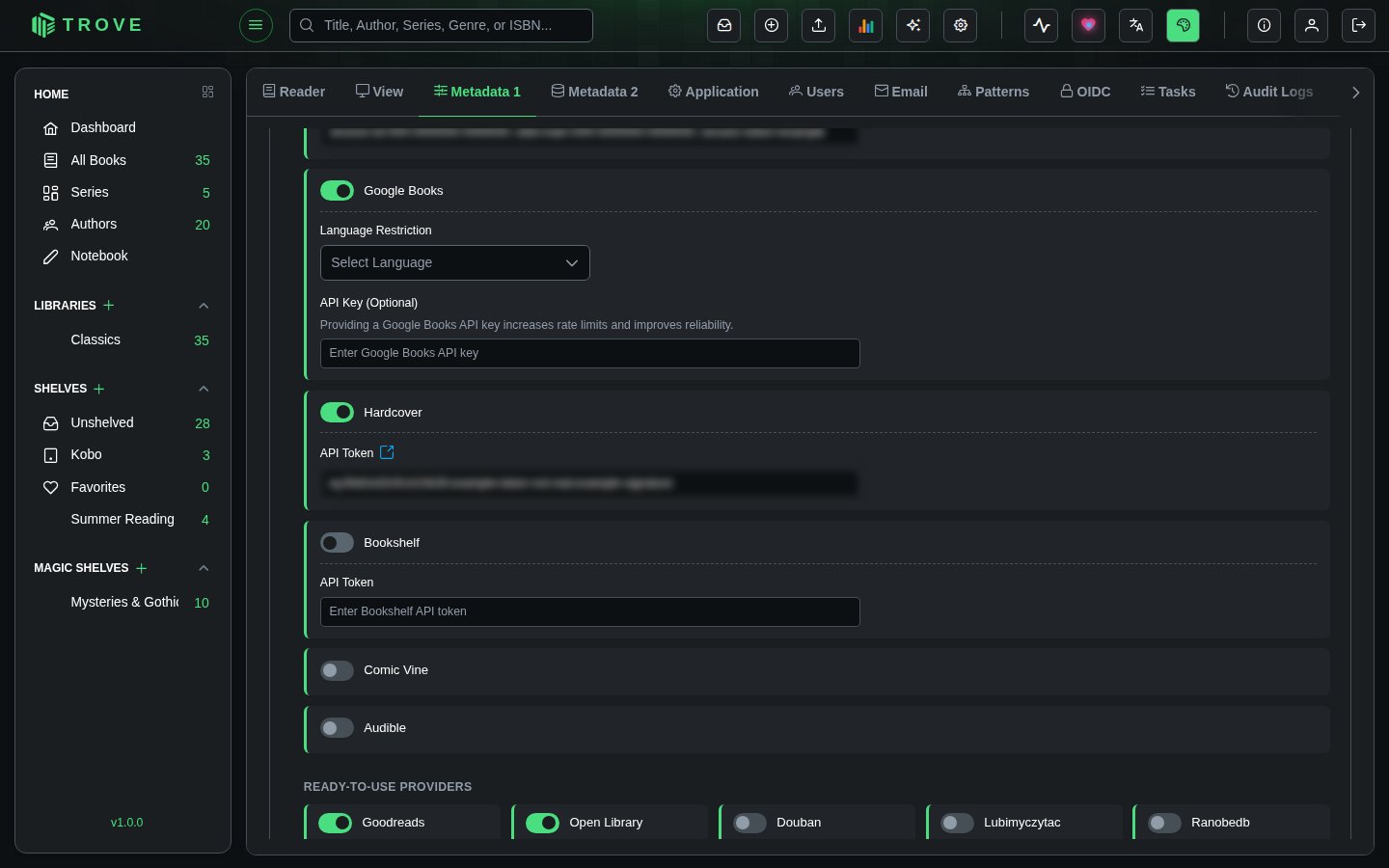This screenshot has width=1389, height=868.
Task: Go to the Users tab
Action: coord(816,92)
